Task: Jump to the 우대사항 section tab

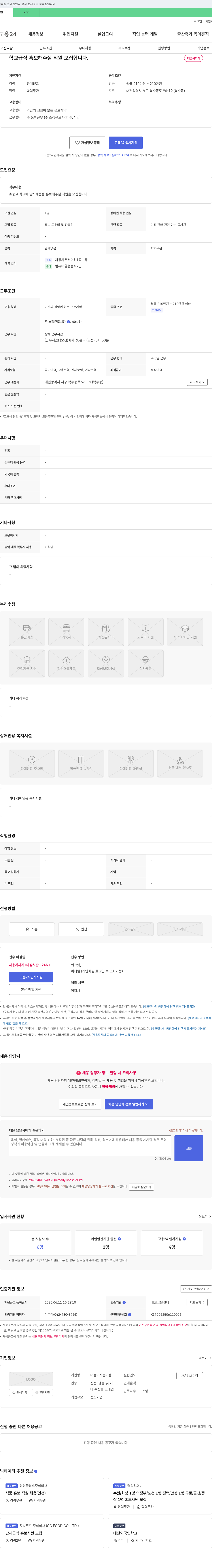Action: tap(85, 48)
